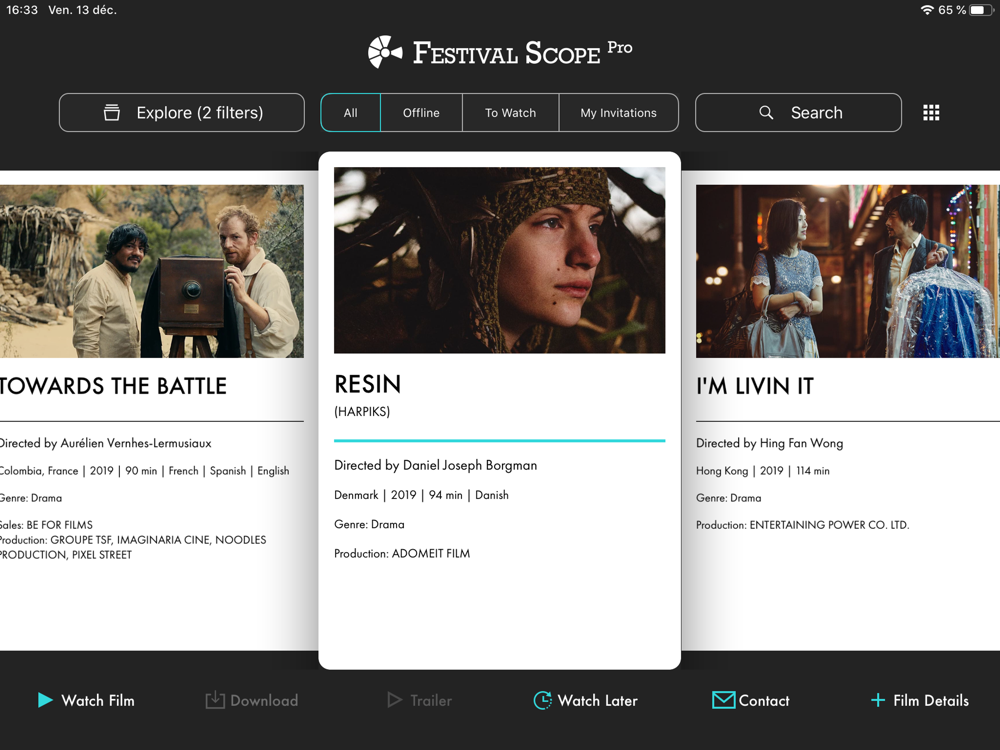Click the RESIN title

(367, 385)
